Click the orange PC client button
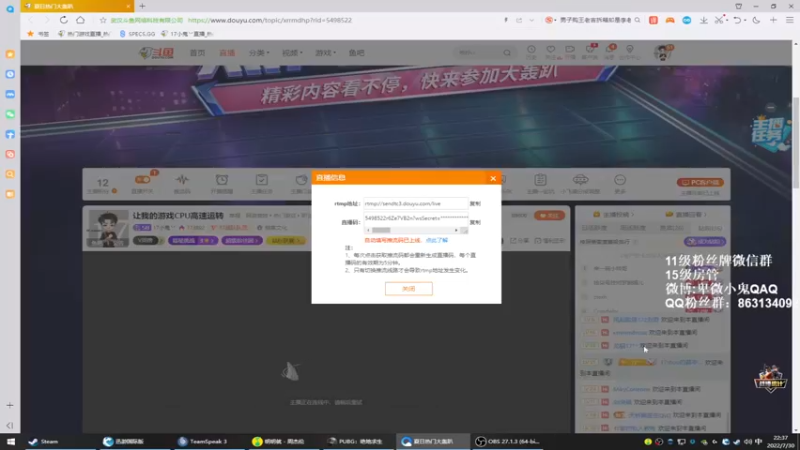 700,182
